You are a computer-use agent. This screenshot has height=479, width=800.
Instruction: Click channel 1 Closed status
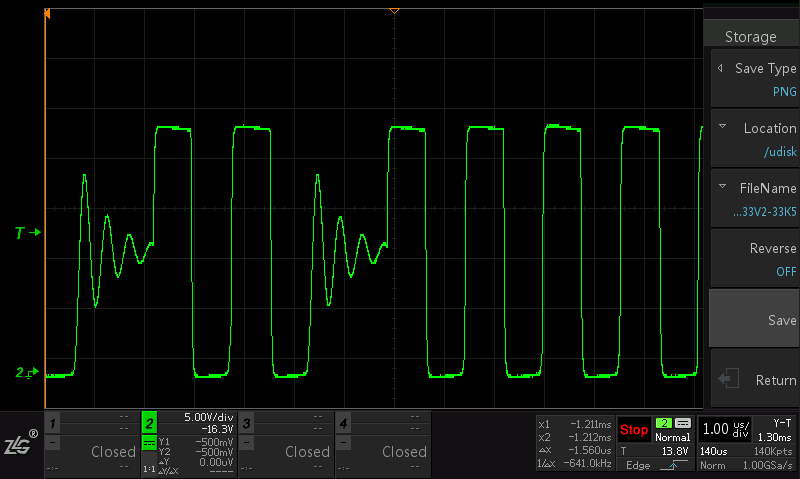[x=113, y=451]
